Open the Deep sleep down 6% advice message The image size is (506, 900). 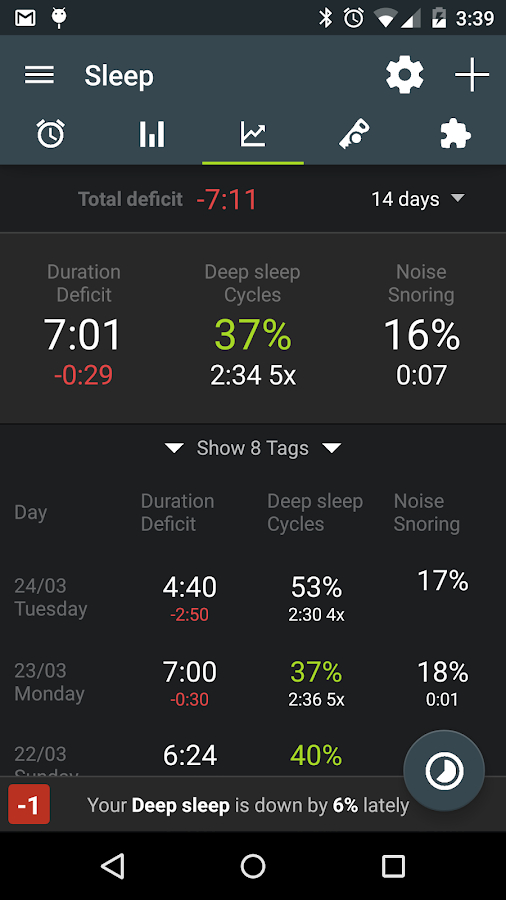[248, 805]
